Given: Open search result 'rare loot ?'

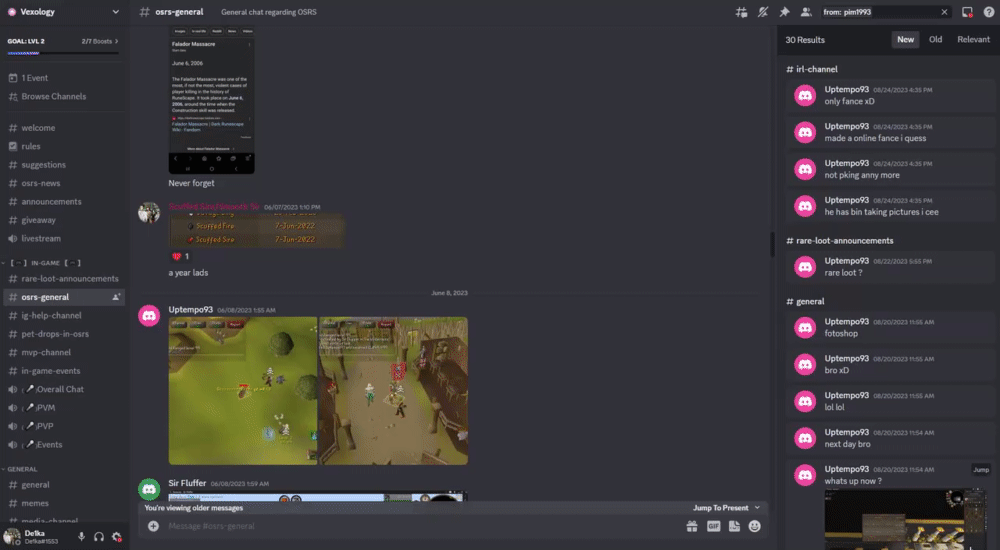Looking at the screenshot, I should click(x=890, y=267).
